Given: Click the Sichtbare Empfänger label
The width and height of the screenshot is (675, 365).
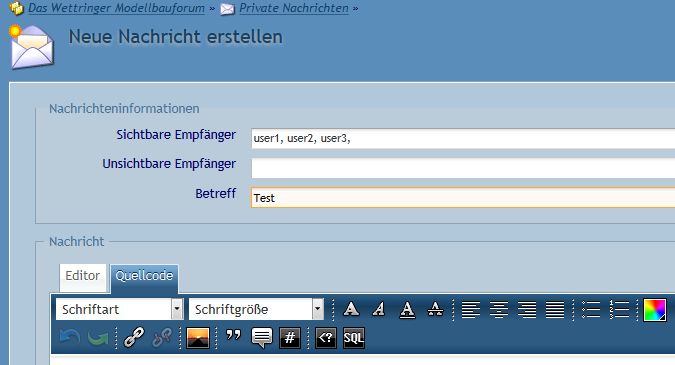Looking at the screenshot, I should 176,135.
